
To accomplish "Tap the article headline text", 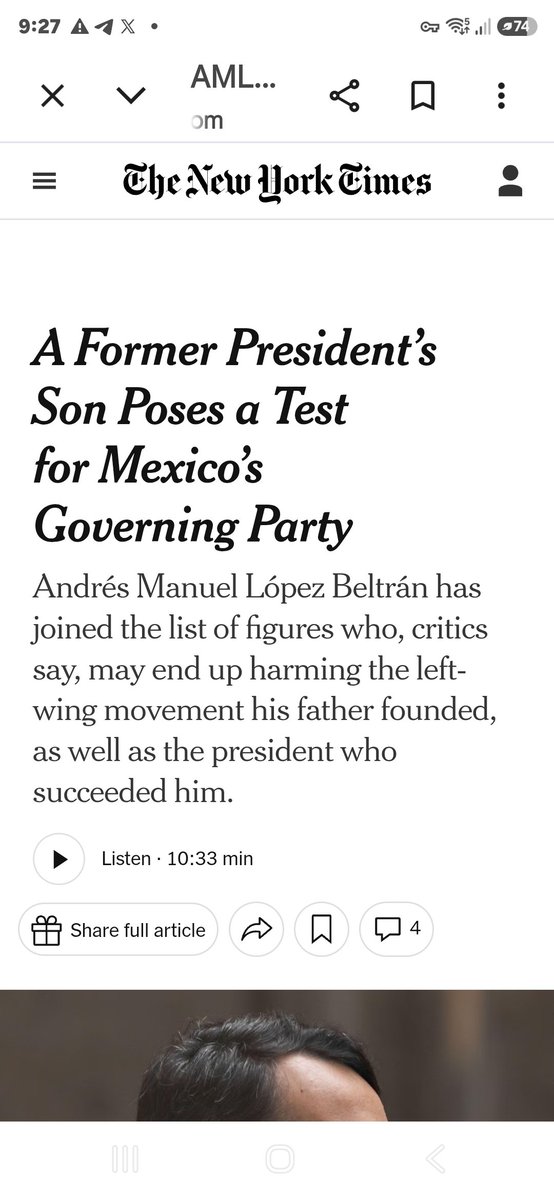I will [x=234, y=437].
